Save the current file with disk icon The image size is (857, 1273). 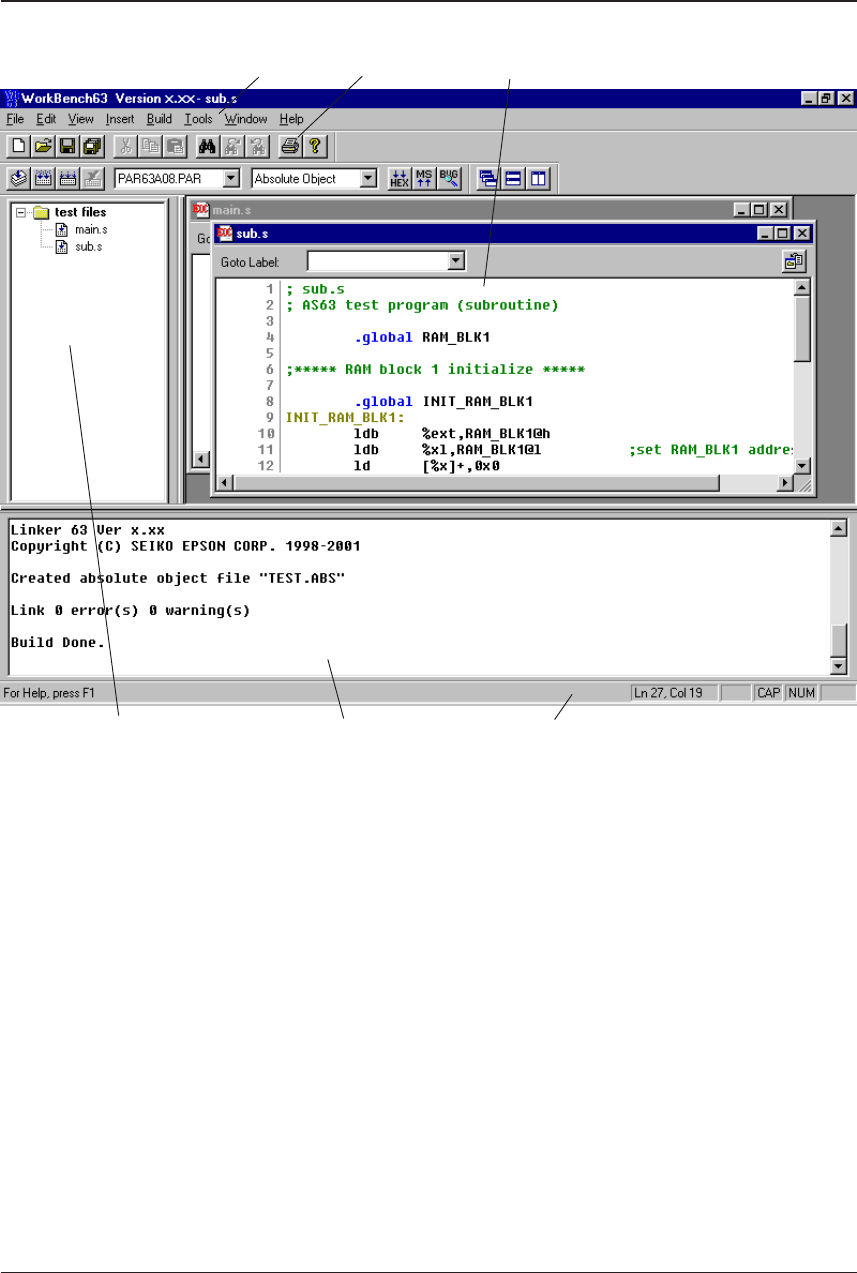click(x=68, y=146)
